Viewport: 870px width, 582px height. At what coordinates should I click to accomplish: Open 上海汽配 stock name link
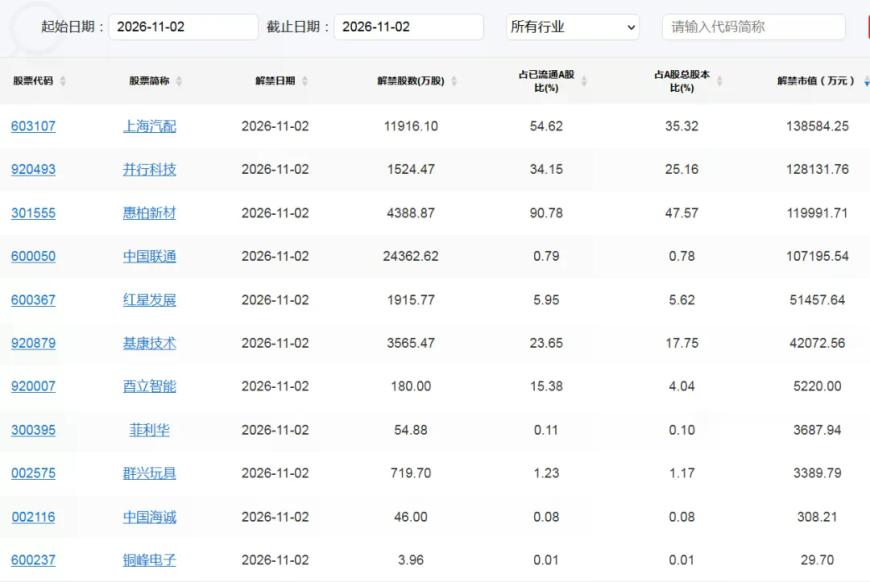click(x=149, y=126)
